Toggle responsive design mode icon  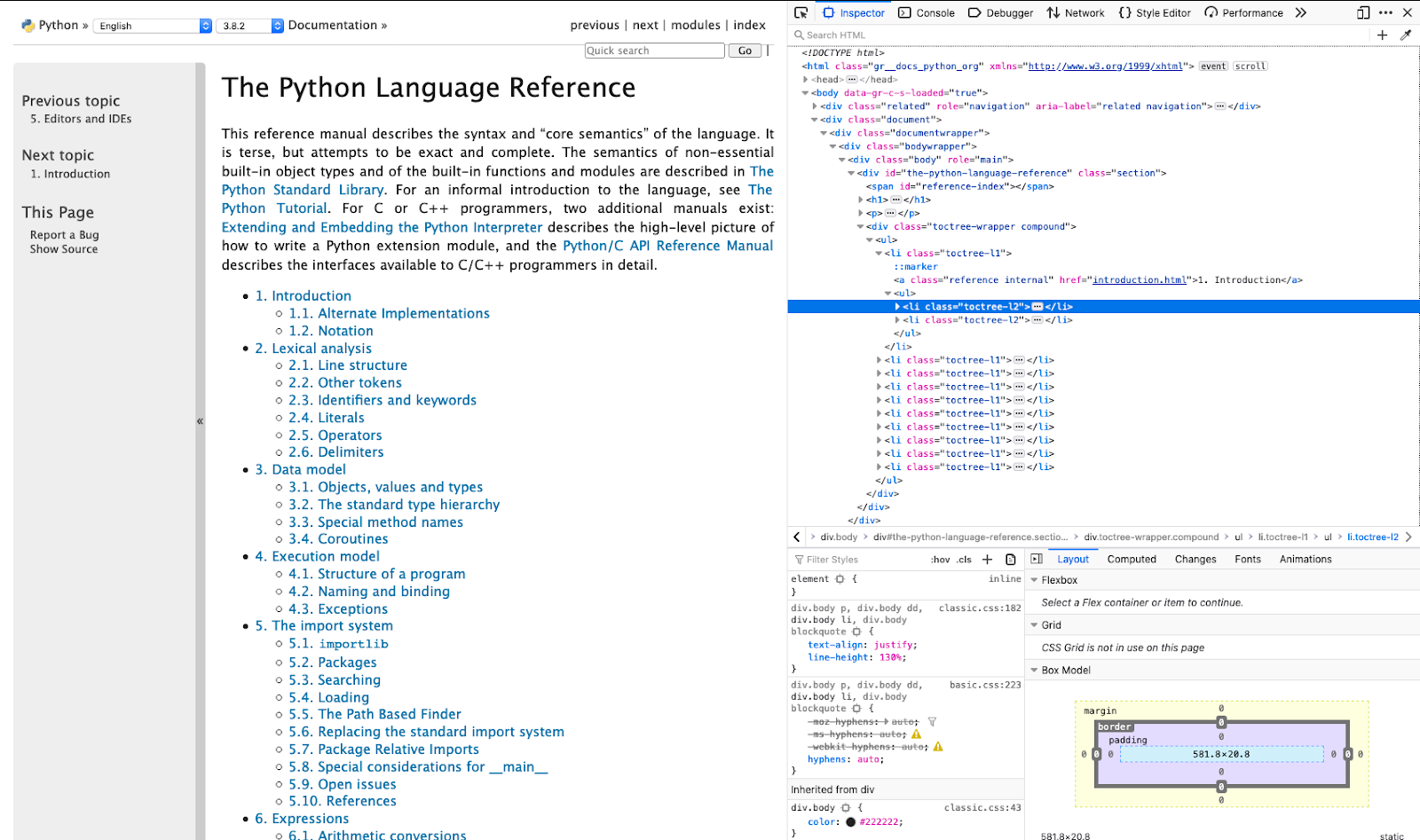(x=1363, y=12)
